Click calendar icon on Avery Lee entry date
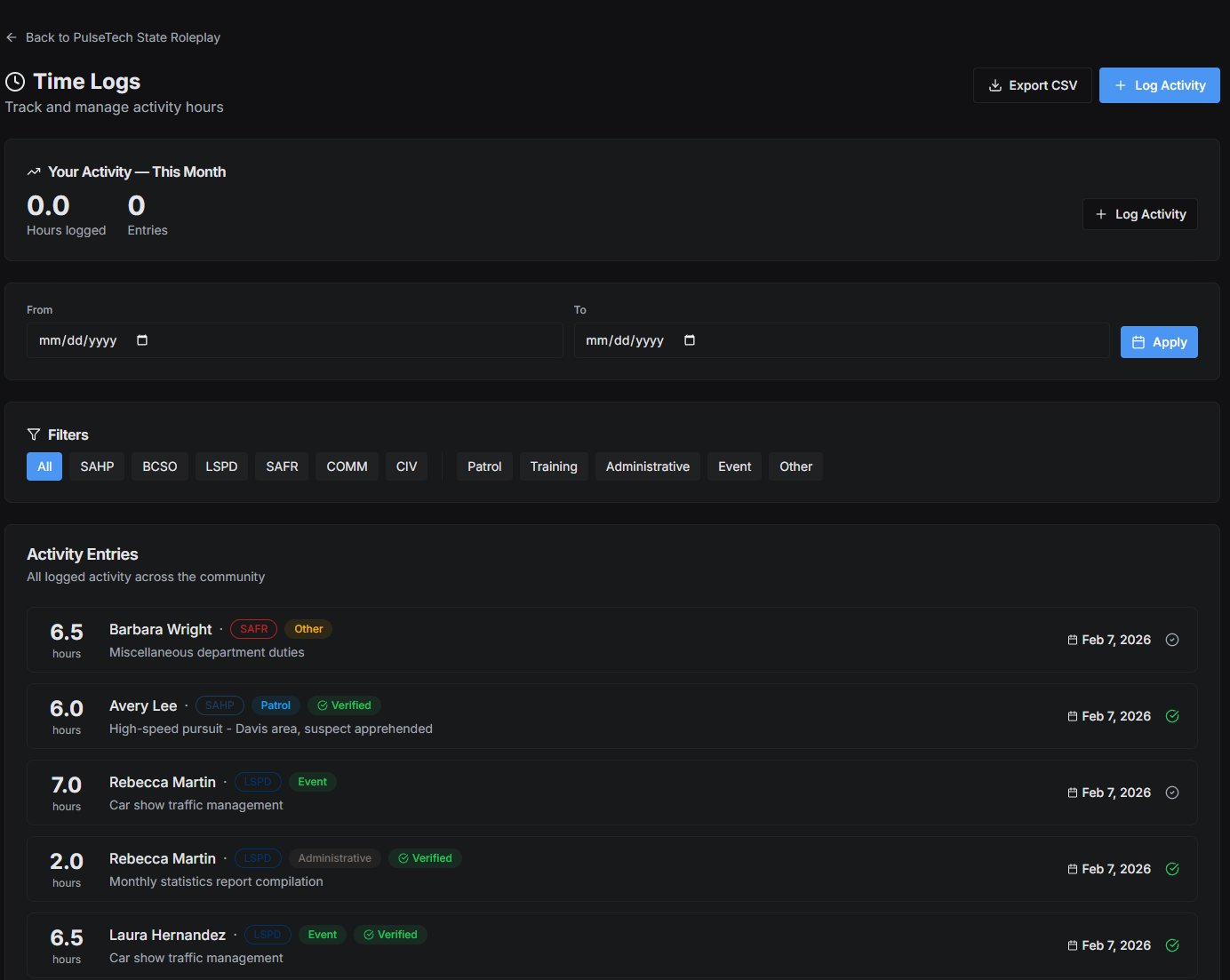Image resolution: width=1230 pixels, height=980 pixels. point(1073,716)
